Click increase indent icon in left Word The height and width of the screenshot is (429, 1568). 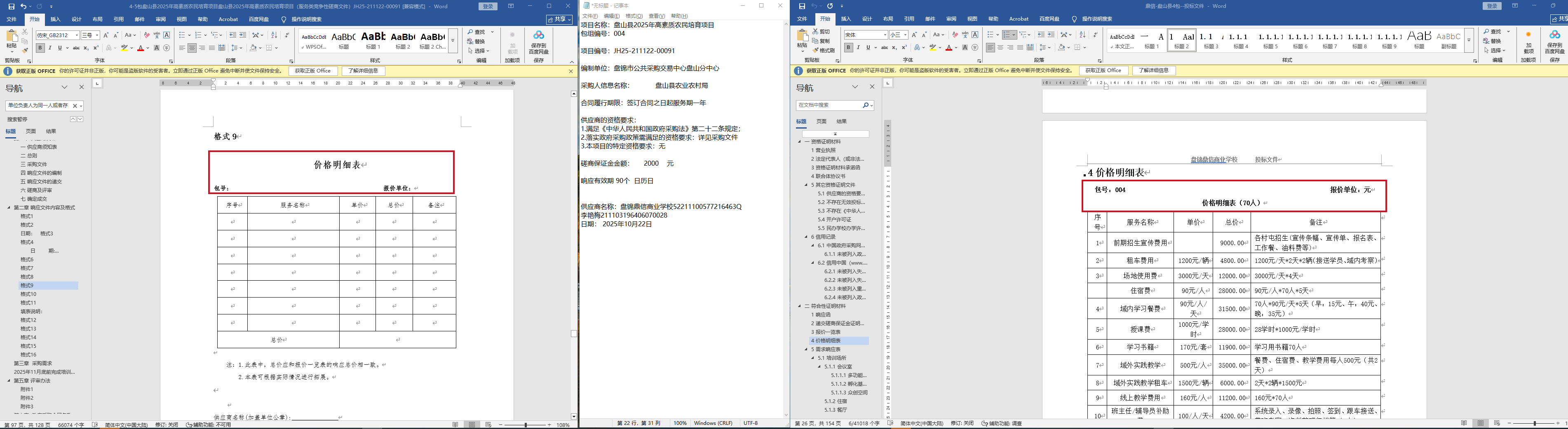point(243,35)
